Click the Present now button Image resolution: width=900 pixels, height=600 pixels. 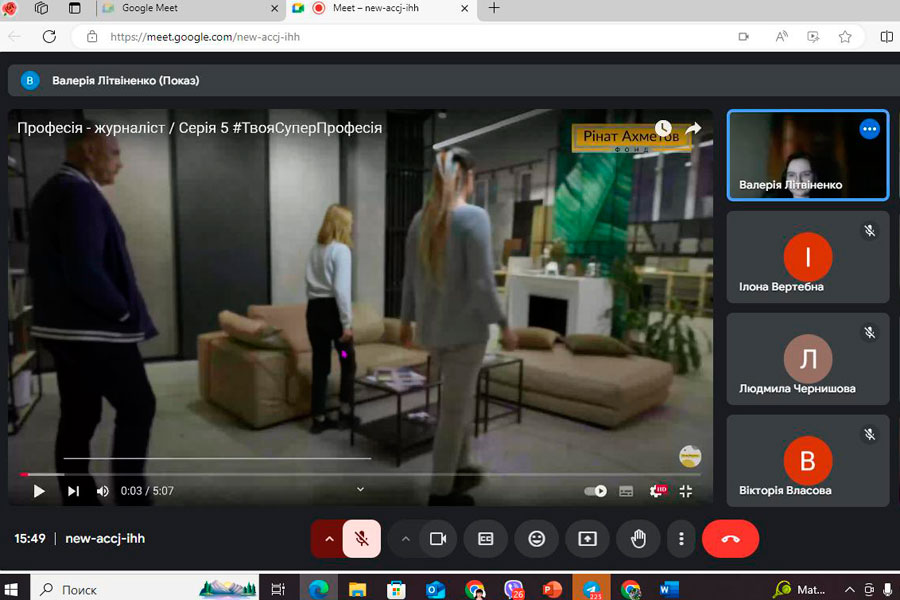pyautogui.click(x=587, y=539)
